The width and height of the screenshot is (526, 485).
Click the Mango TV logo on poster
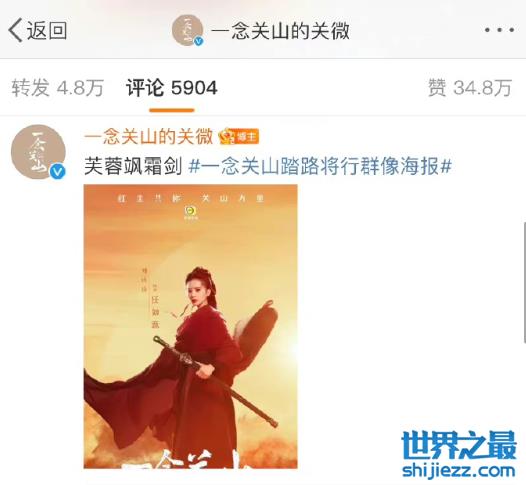[x=191, y=212]
